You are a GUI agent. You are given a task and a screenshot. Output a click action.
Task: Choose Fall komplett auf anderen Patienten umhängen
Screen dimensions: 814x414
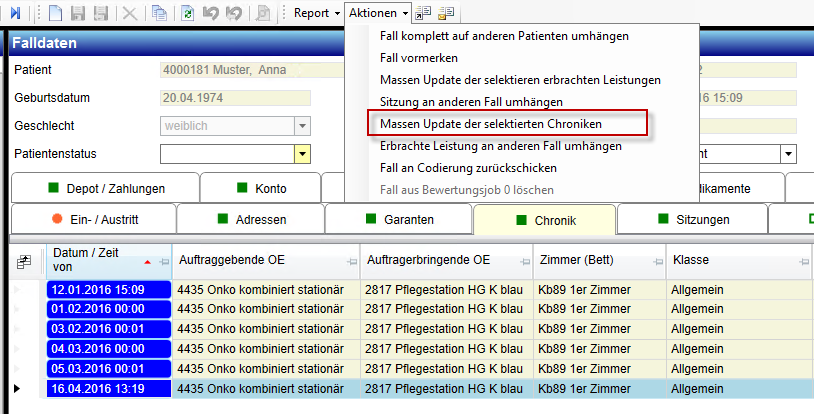tap(504, 36)
